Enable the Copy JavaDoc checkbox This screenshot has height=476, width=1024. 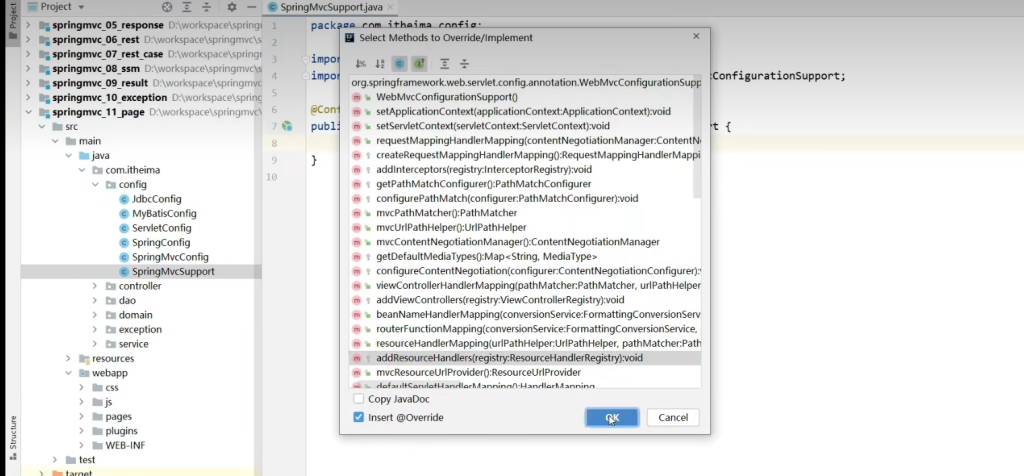[359, 399]
